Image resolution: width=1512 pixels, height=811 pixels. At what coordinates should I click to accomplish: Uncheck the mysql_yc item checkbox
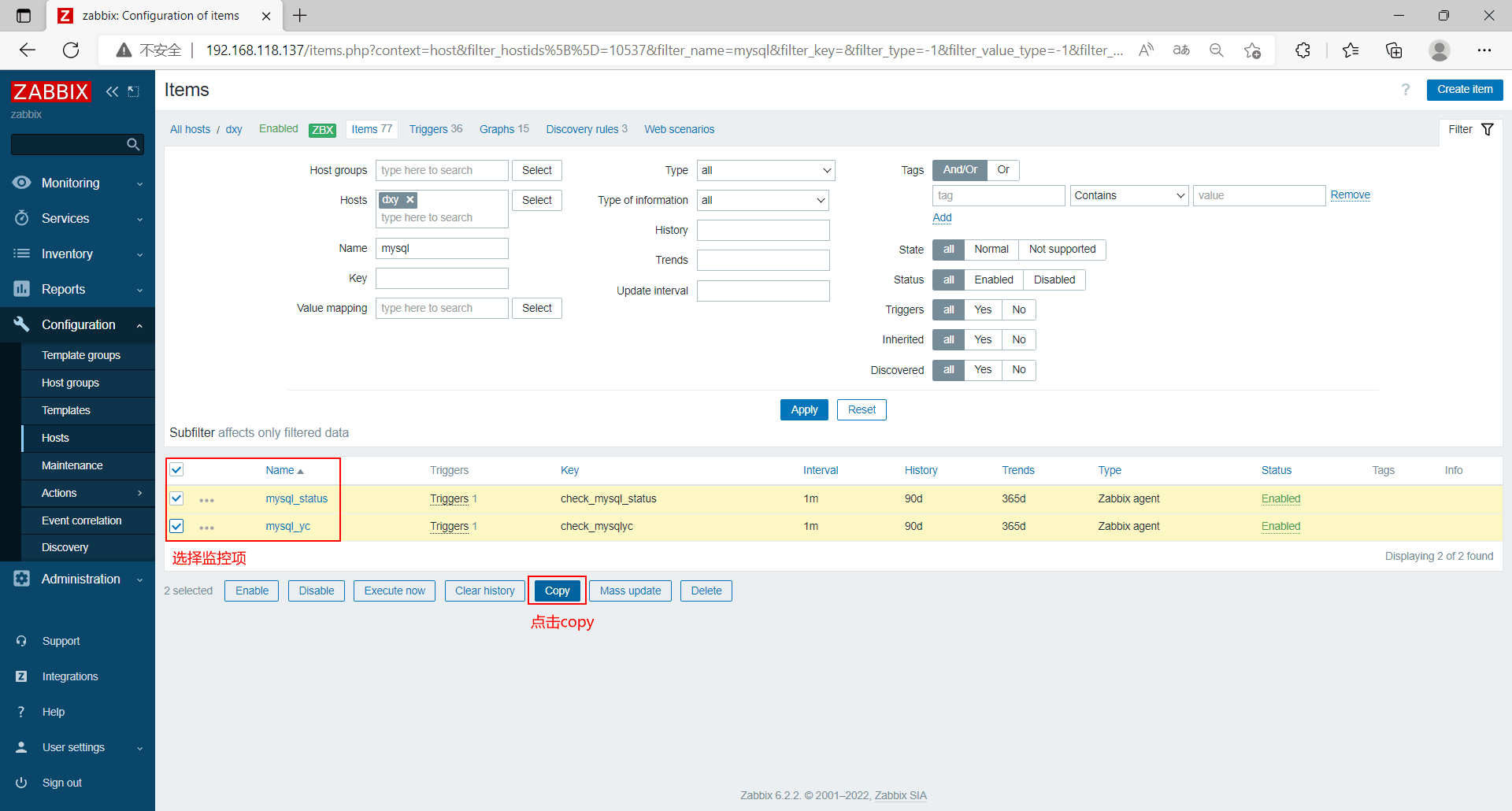tap(176, 526)
